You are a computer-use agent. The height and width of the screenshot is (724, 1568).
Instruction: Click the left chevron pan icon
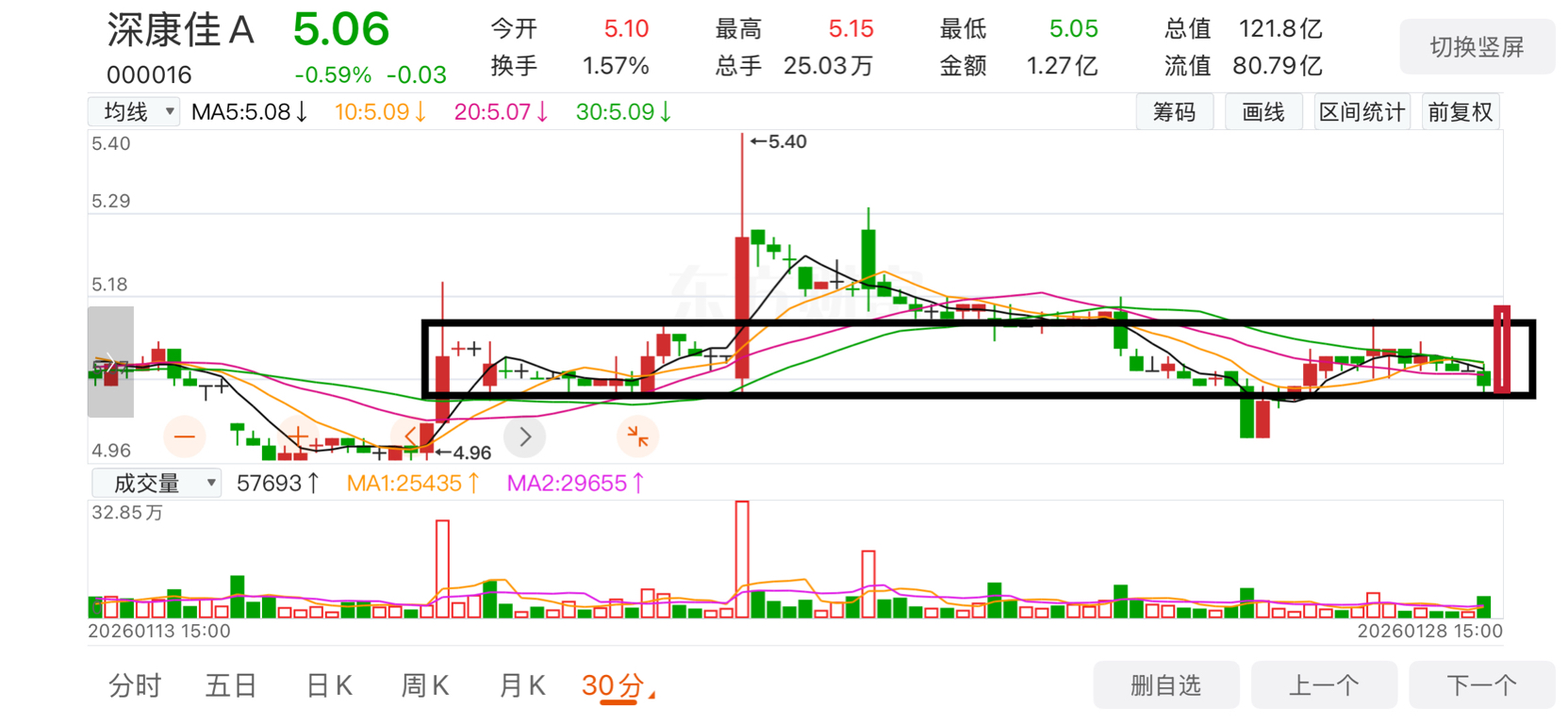coord(411,436)
